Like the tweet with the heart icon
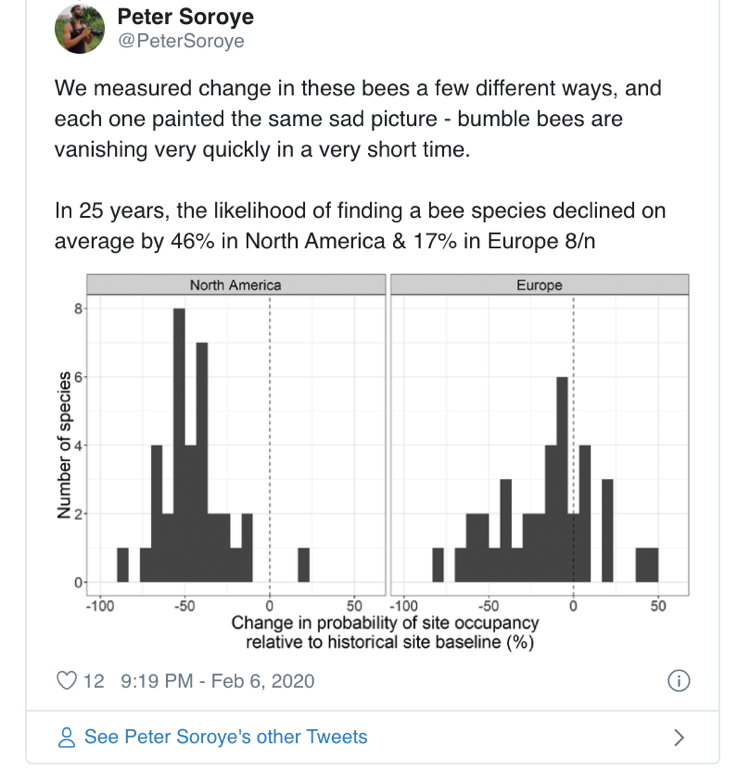This screenshot has width=750, height=771. (67, 681)
